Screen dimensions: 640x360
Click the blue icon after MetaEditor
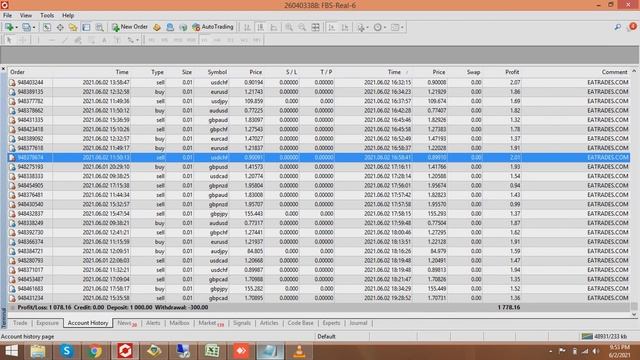[x=170, y=27]
